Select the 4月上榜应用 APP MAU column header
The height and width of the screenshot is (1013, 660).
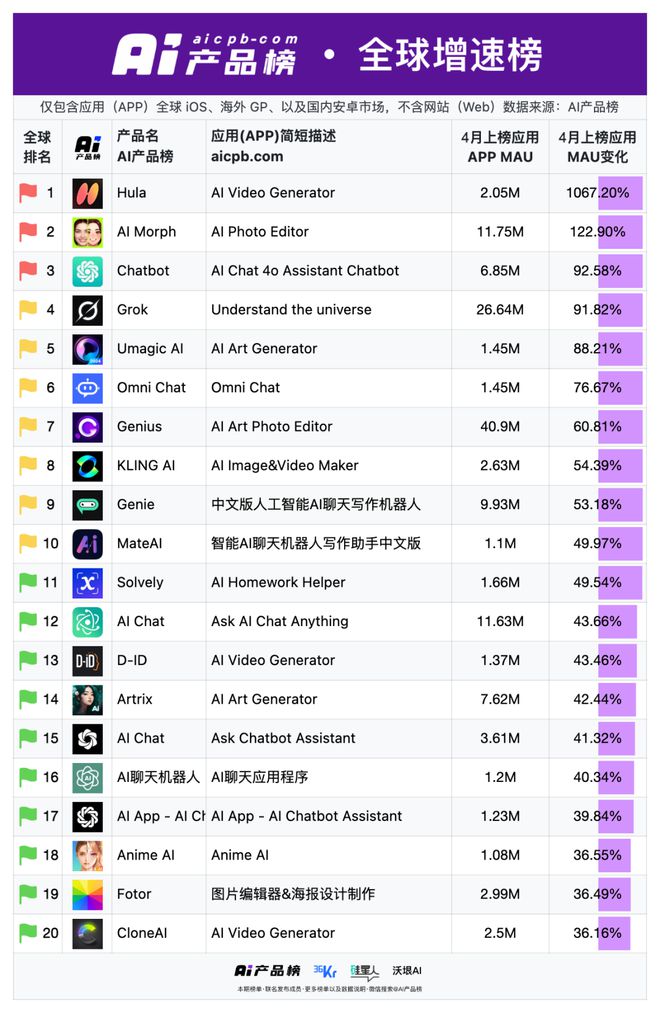coord(500,147)
